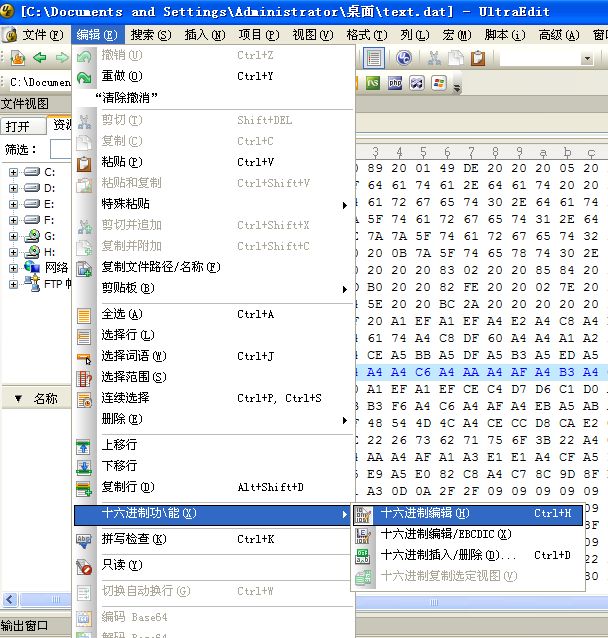This screenshot has height=638, width=608.
Task: Select 十六进制编辑/EBCDIC submenu item
Action: (x=468, y=534)
